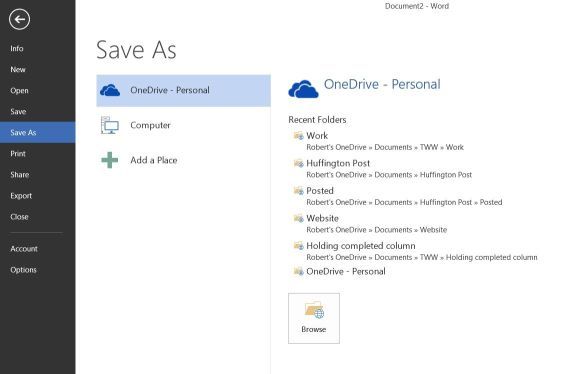Open the Work recent folder
Screen dimensions: 566x374
point(317,136)
